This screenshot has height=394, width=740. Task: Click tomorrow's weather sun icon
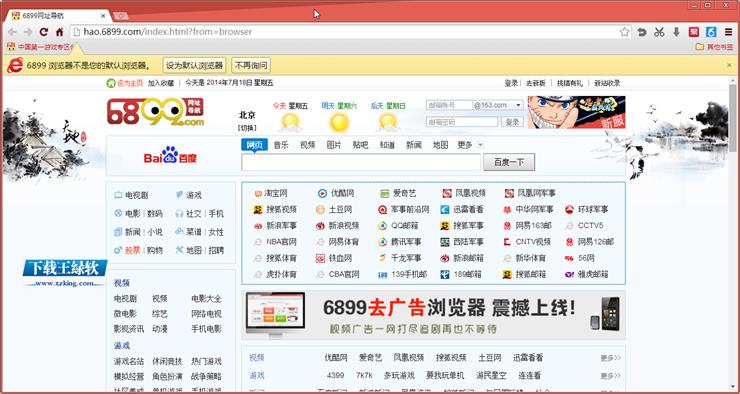(x=339, y=123)
